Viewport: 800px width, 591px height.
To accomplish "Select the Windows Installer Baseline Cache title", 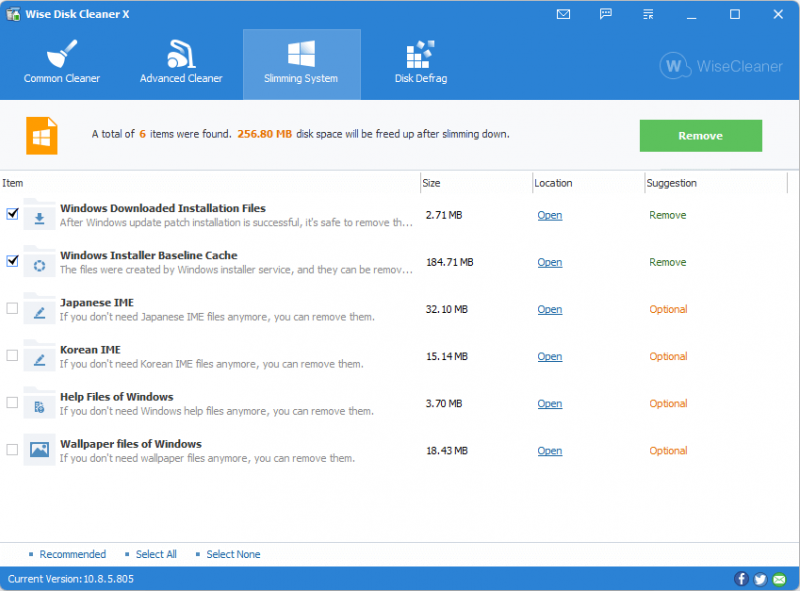I will coord(149,255).
